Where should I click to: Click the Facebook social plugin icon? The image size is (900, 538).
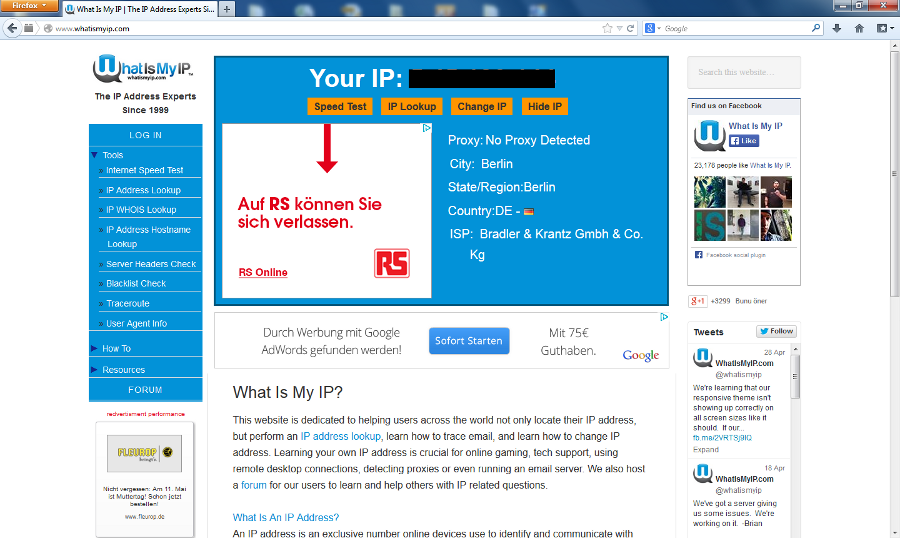699,254
